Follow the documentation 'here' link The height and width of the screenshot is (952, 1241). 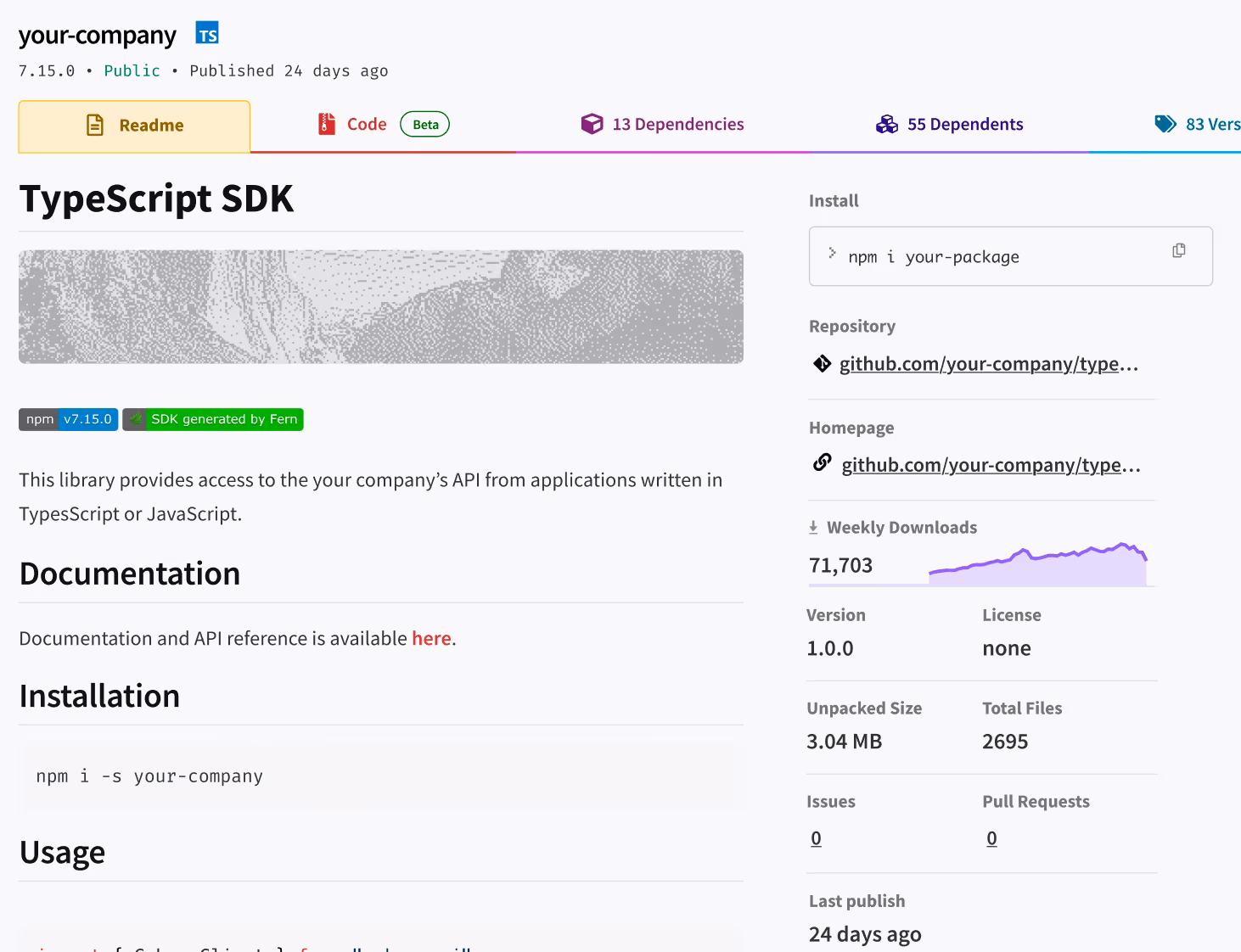431,638
